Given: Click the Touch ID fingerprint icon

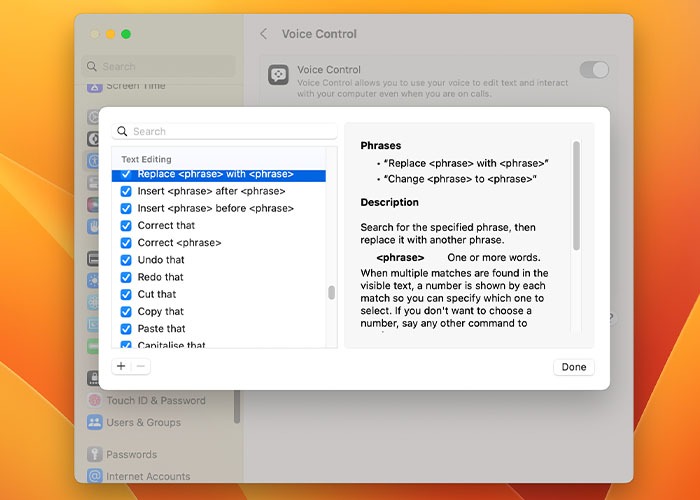Looking at the screenshot, I should coord(95,400).
